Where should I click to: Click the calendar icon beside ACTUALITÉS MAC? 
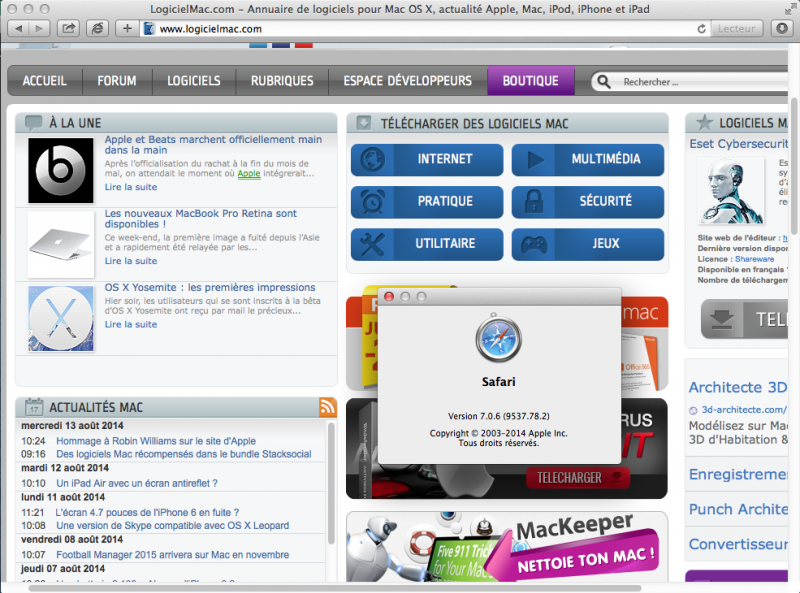tap(34, 407)
